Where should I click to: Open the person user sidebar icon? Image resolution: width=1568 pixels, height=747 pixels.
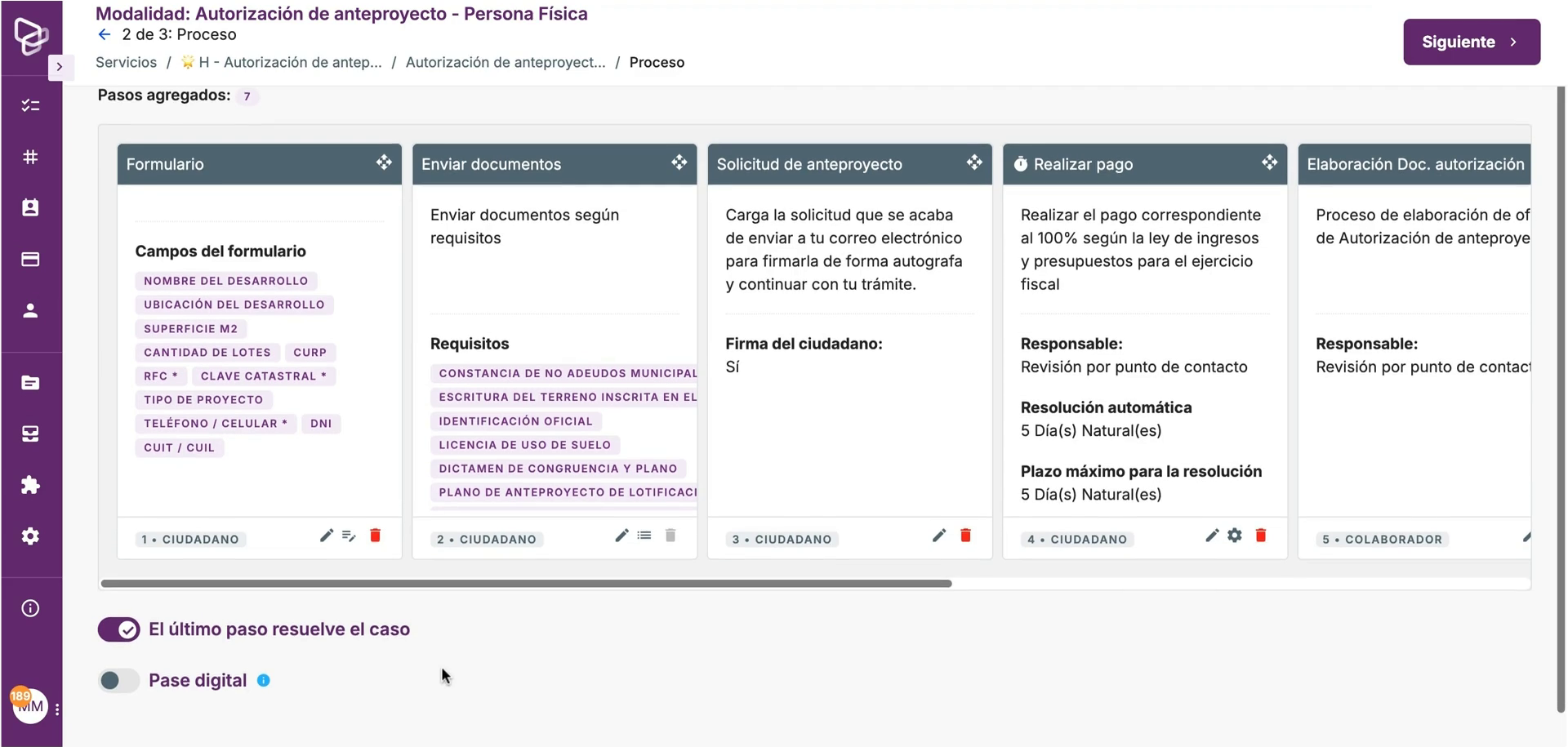pyautogui.click(x=30, y=310)
